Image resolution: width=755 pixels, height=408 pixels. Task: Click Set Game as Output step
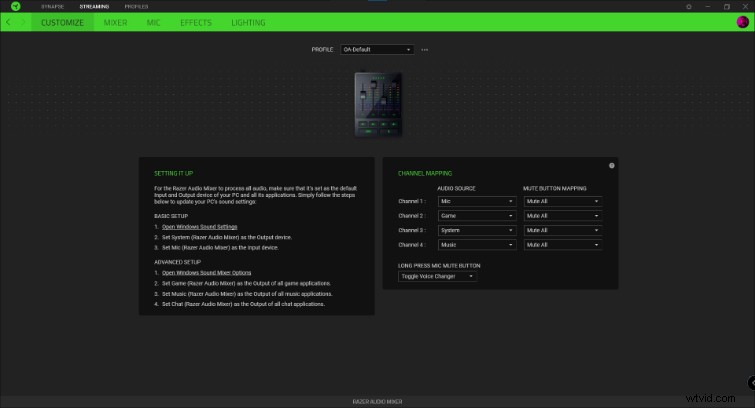tap(246, 283)
